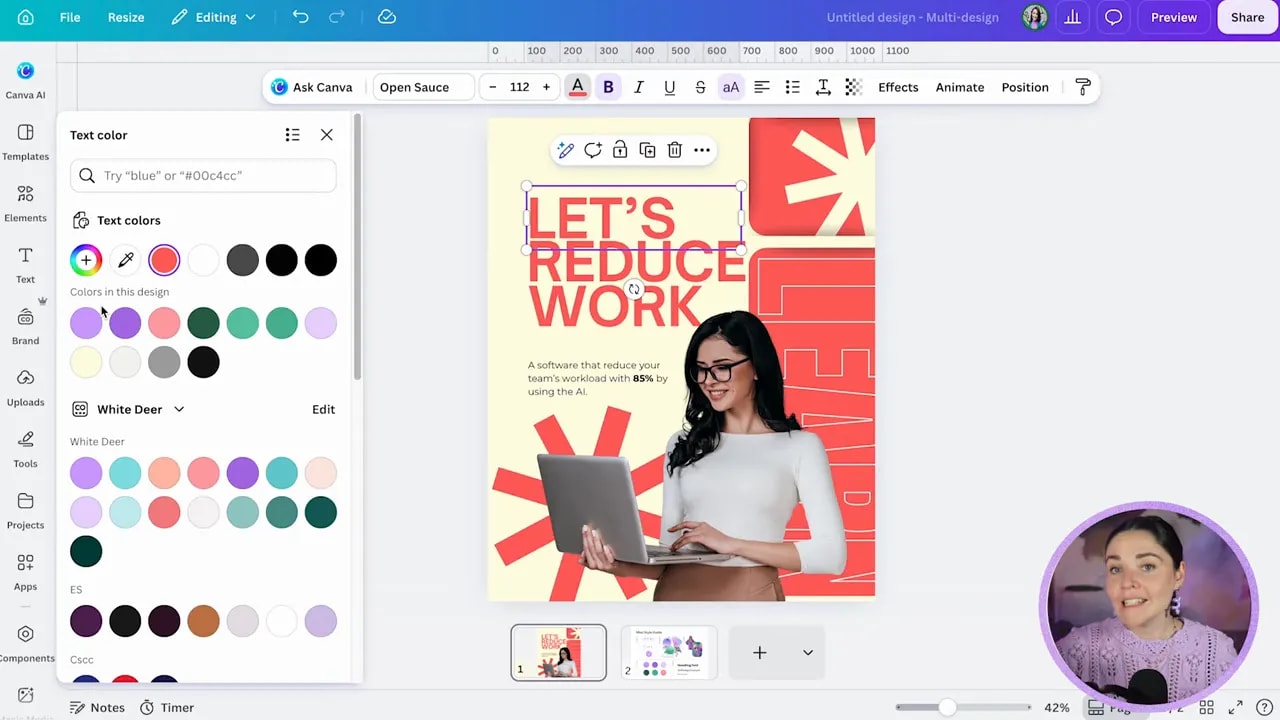Toggle Underline formatting

(670, 87)
